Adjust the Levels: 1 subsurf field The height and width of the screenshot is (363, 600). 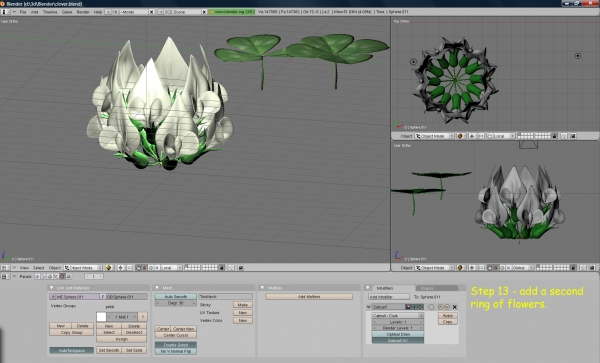(x=398, y=322)
